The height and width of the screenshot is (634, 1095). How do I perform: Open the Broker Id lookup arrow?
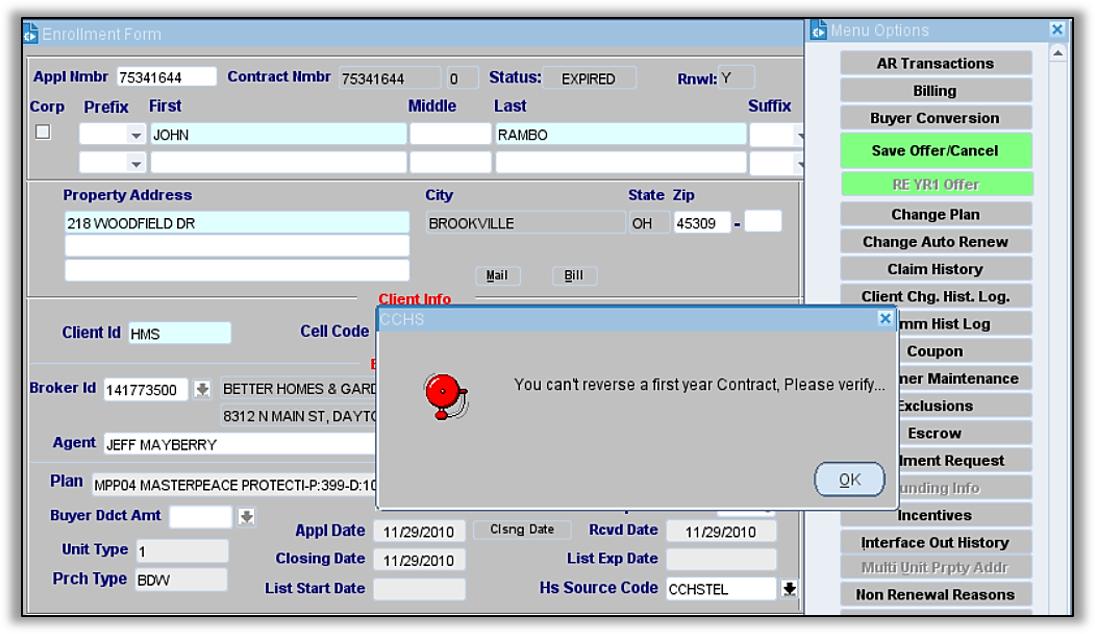pyautogui.click(x=203, y=389)
